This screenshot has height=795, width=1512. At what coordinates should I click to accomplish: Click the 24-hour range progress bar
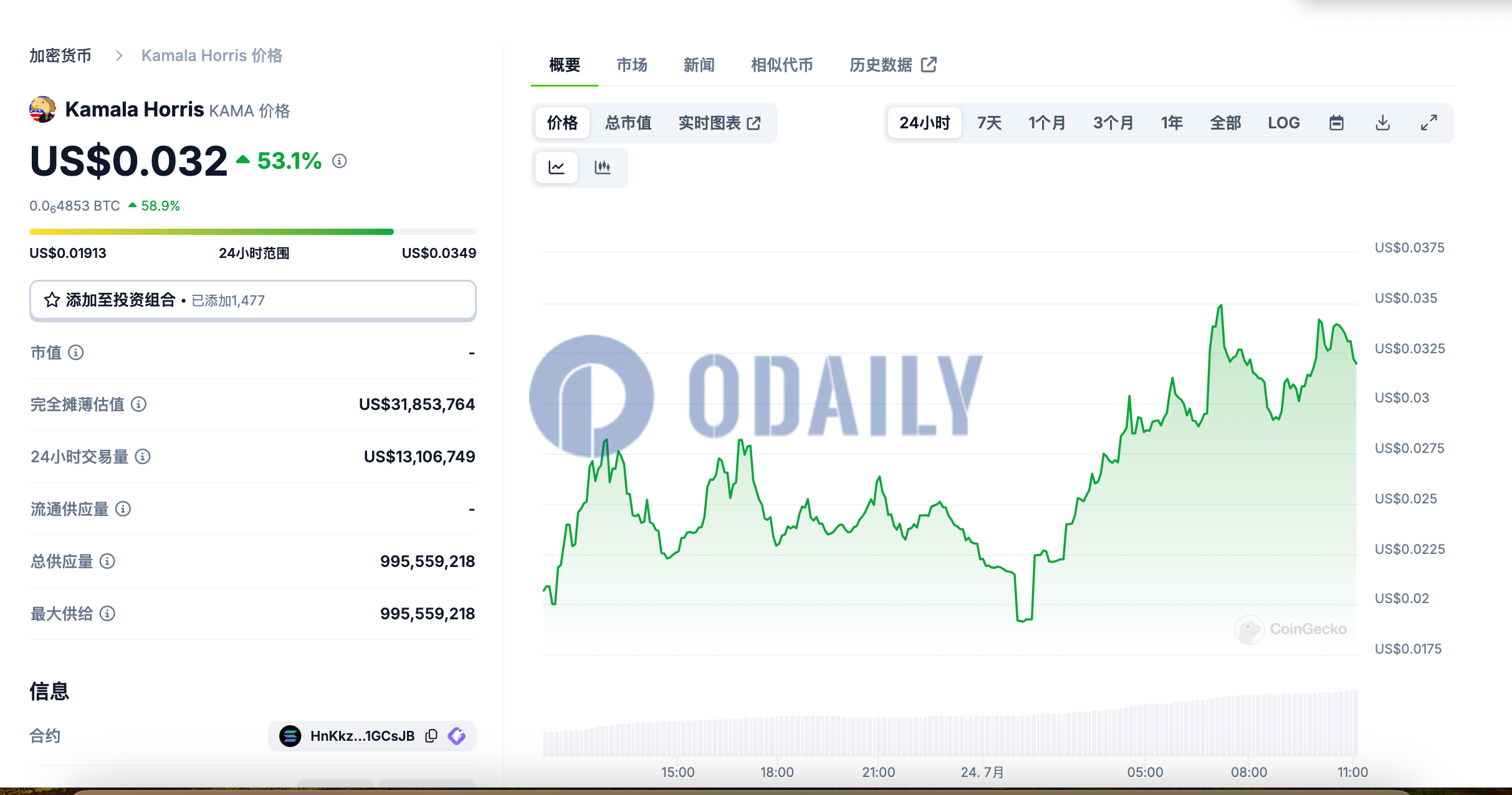pos(253,232)
